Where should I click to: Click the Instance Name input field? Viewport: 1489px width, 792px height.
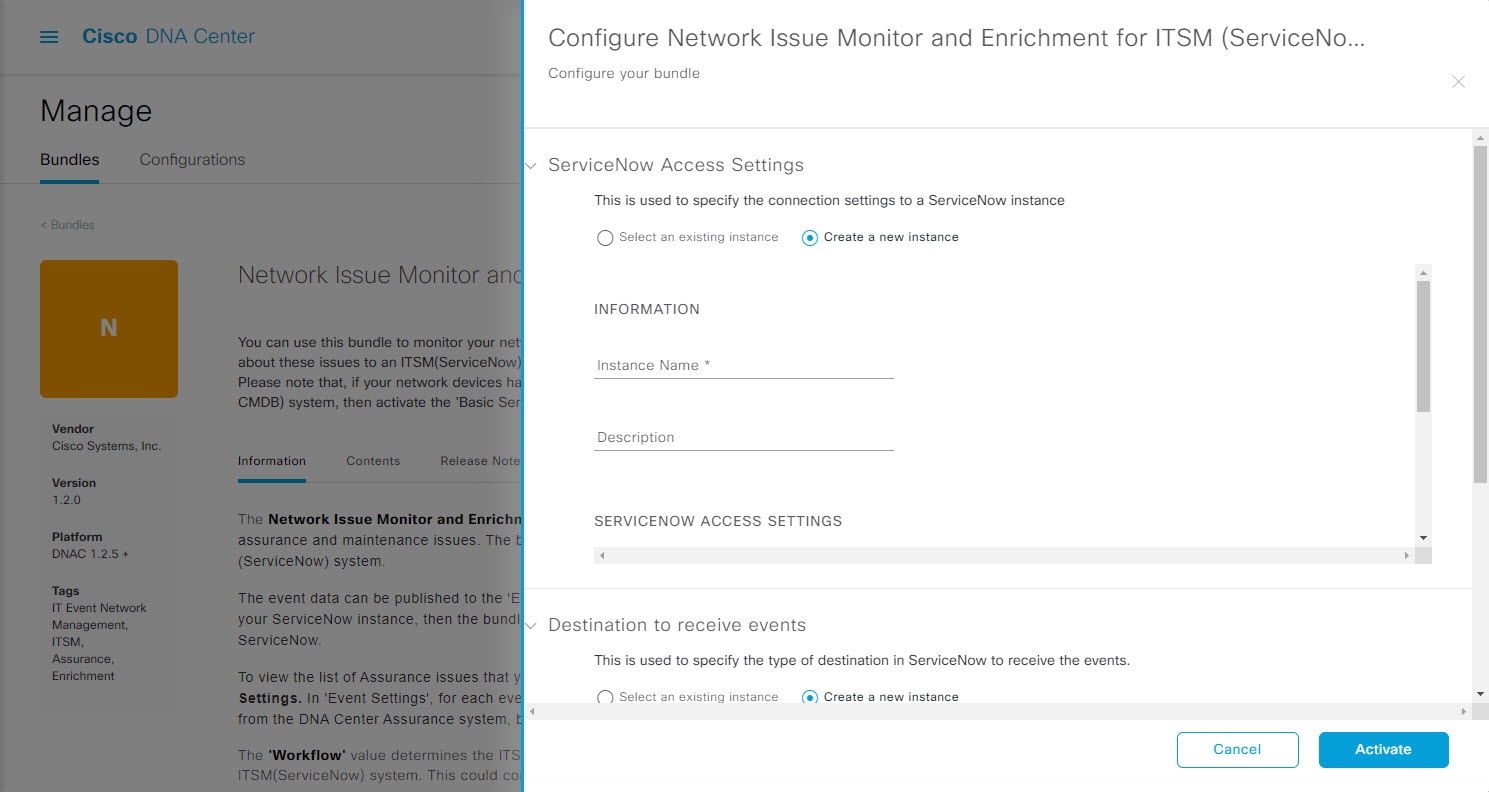(743, 366)
